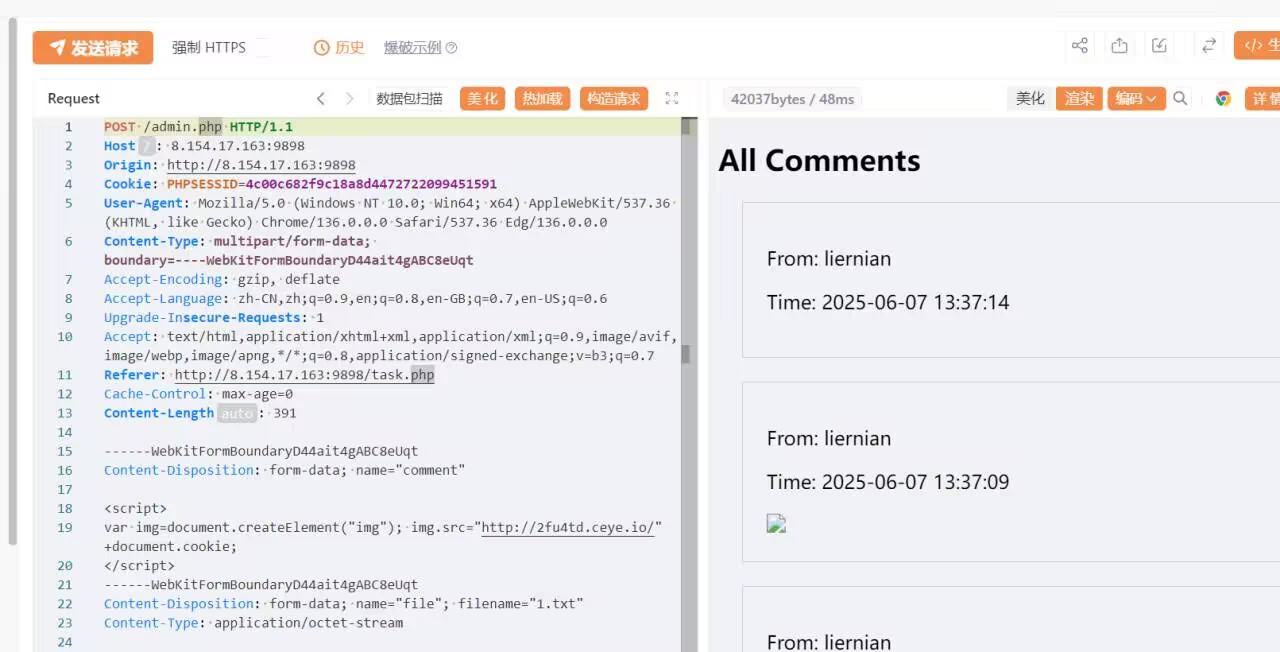Click the 构造请求 build request button
Image resolution: width=1280 pixels, height=652 pixels.
tap(614, 98)
